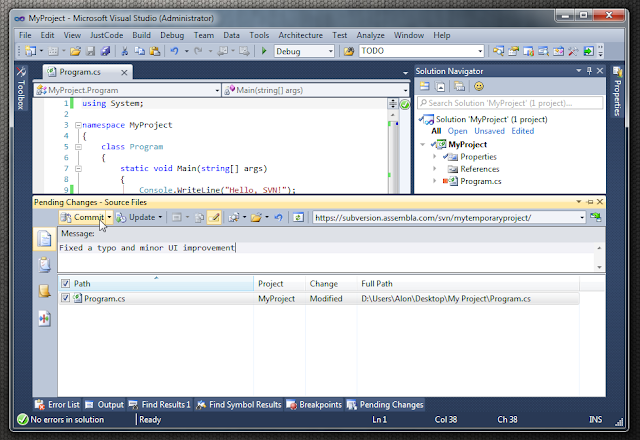Toggle the Path header select-all checkbox
Screen dimensions: 640x440
[65, 283]
